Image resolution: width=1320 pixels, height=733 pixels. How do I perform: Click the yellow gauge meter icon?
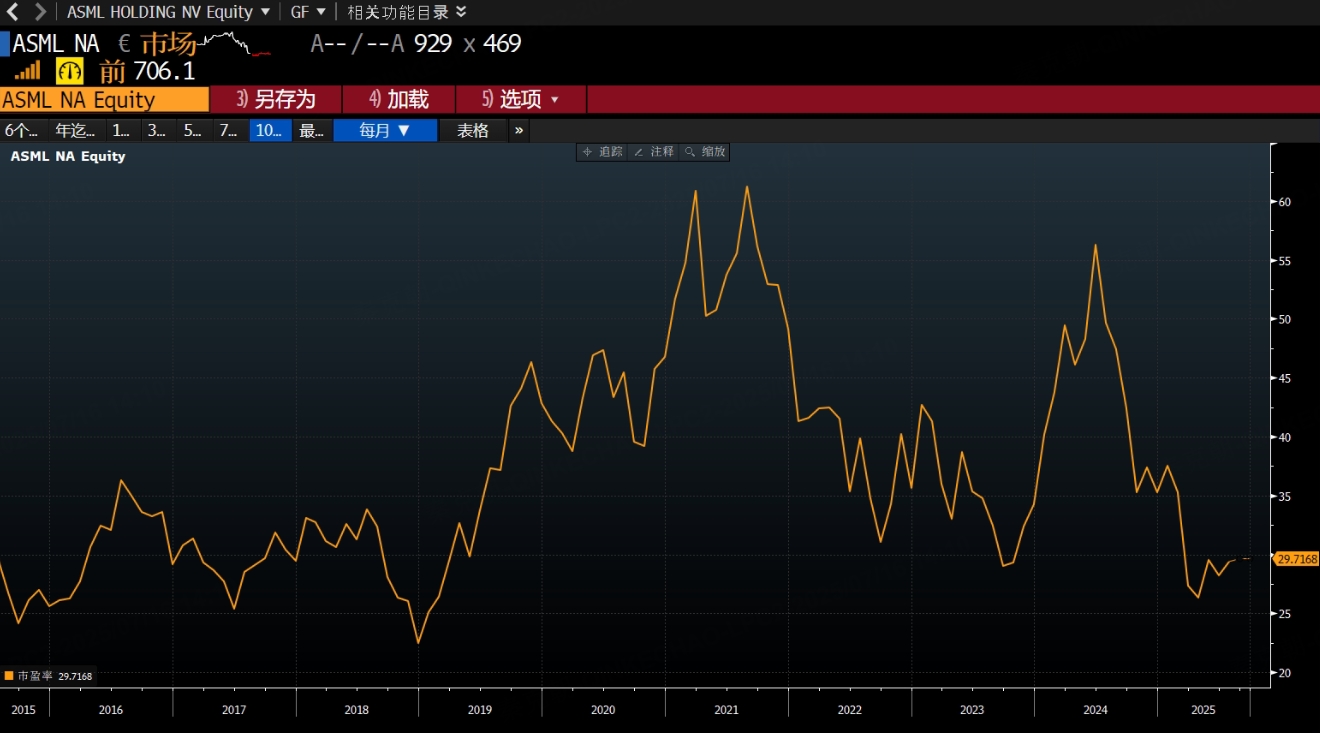[x=70, y=71]
